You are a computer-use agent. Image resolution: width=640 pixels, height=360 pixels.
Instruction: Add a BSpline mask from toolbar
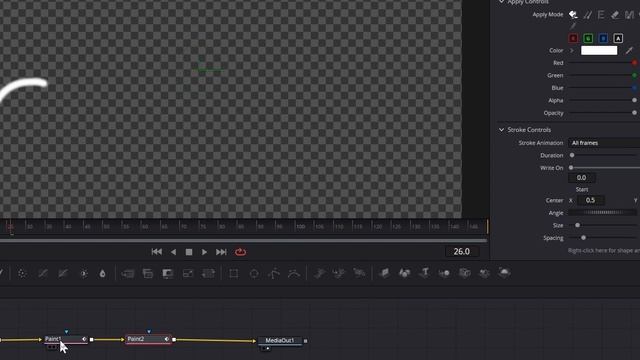click(x=294, y=273)
